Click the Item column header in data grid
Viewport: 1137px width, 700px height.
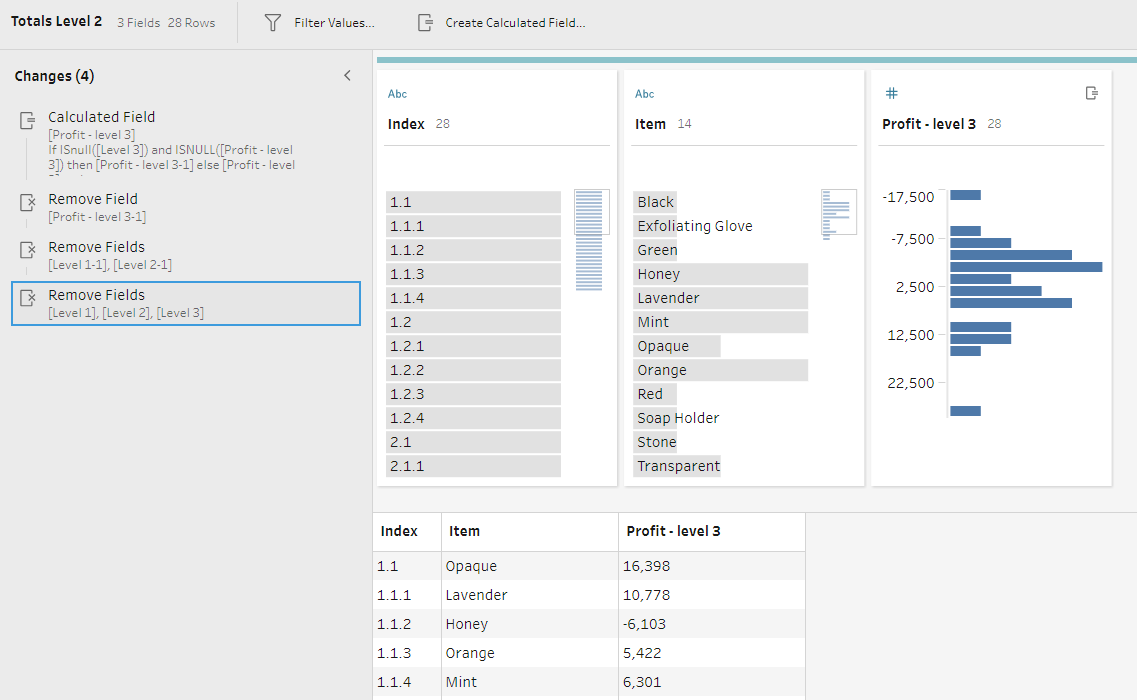click(465, 531)
